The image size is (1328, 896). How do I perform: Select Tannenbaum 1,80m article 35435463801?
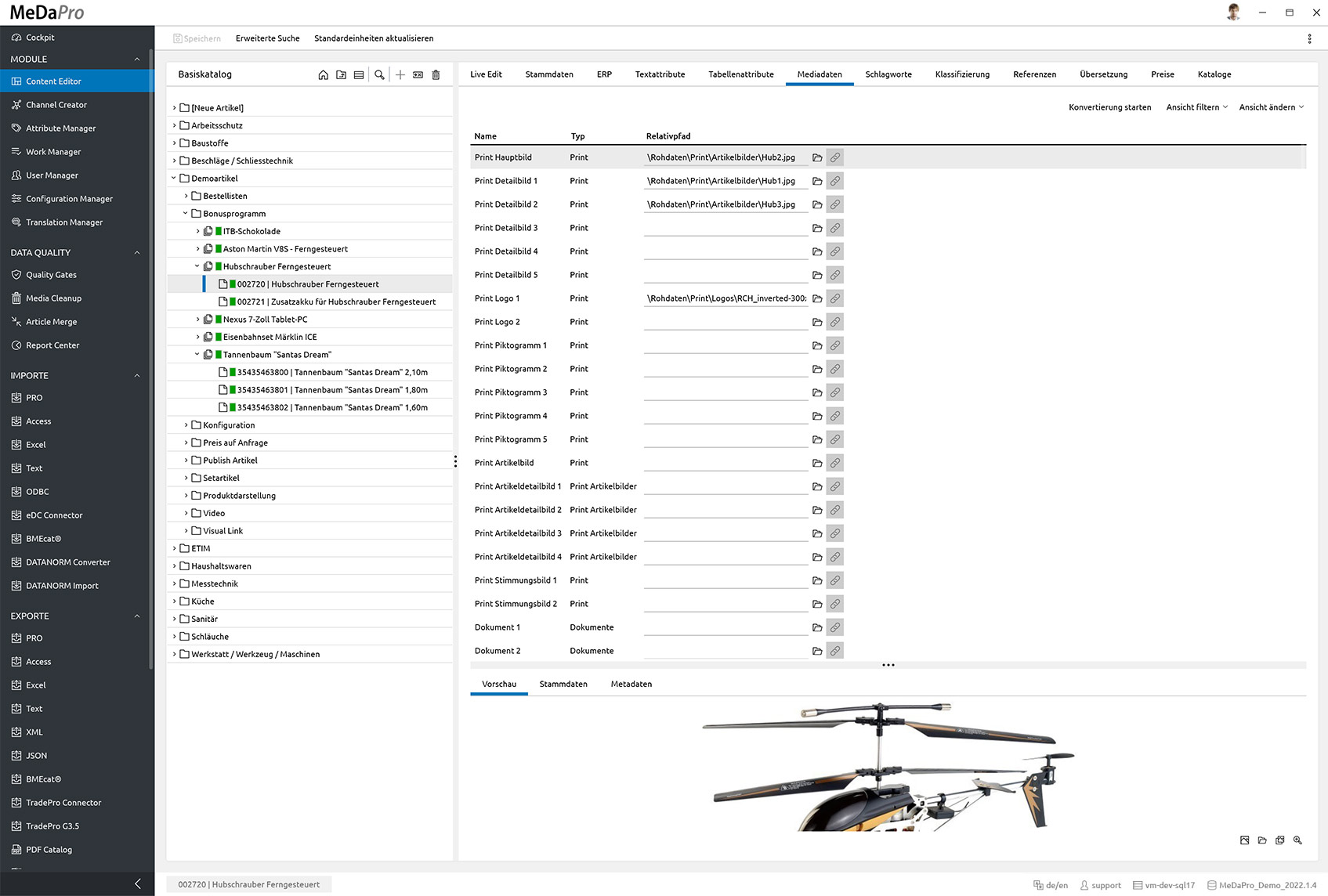(x=332, y=390)
